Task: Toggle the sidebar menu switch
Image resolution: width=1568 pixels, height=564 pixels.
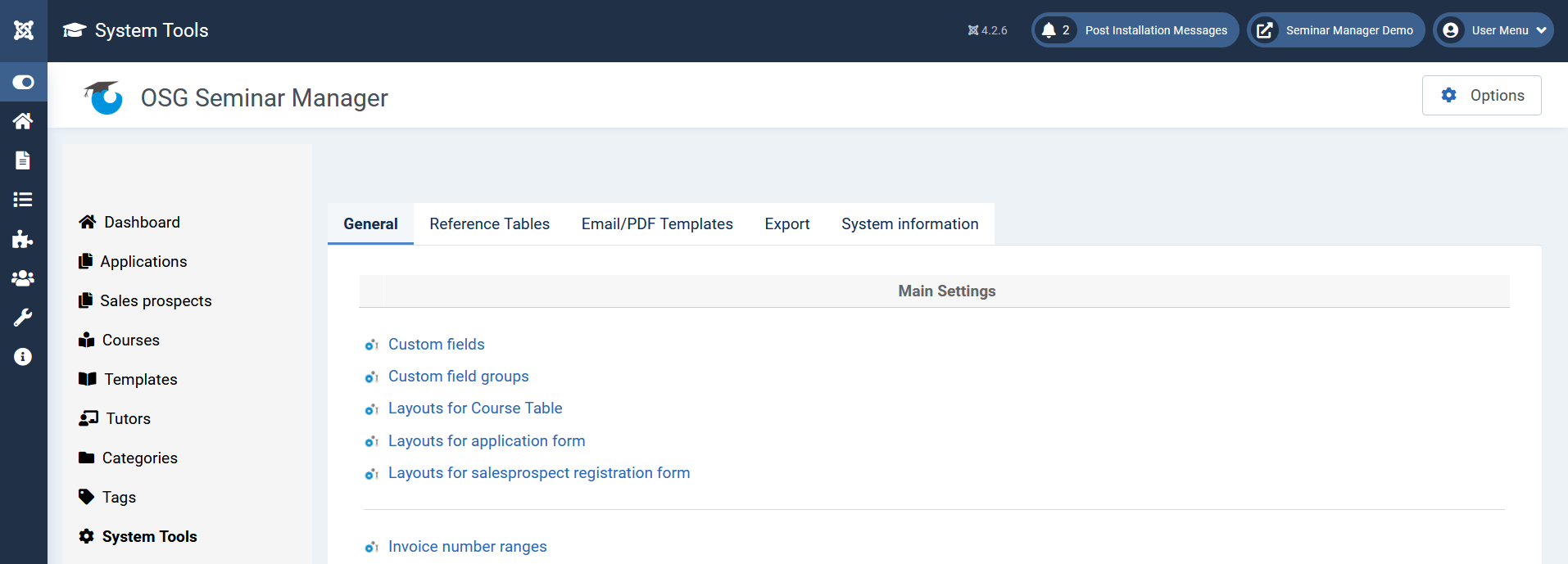Action: click(24, 82)
